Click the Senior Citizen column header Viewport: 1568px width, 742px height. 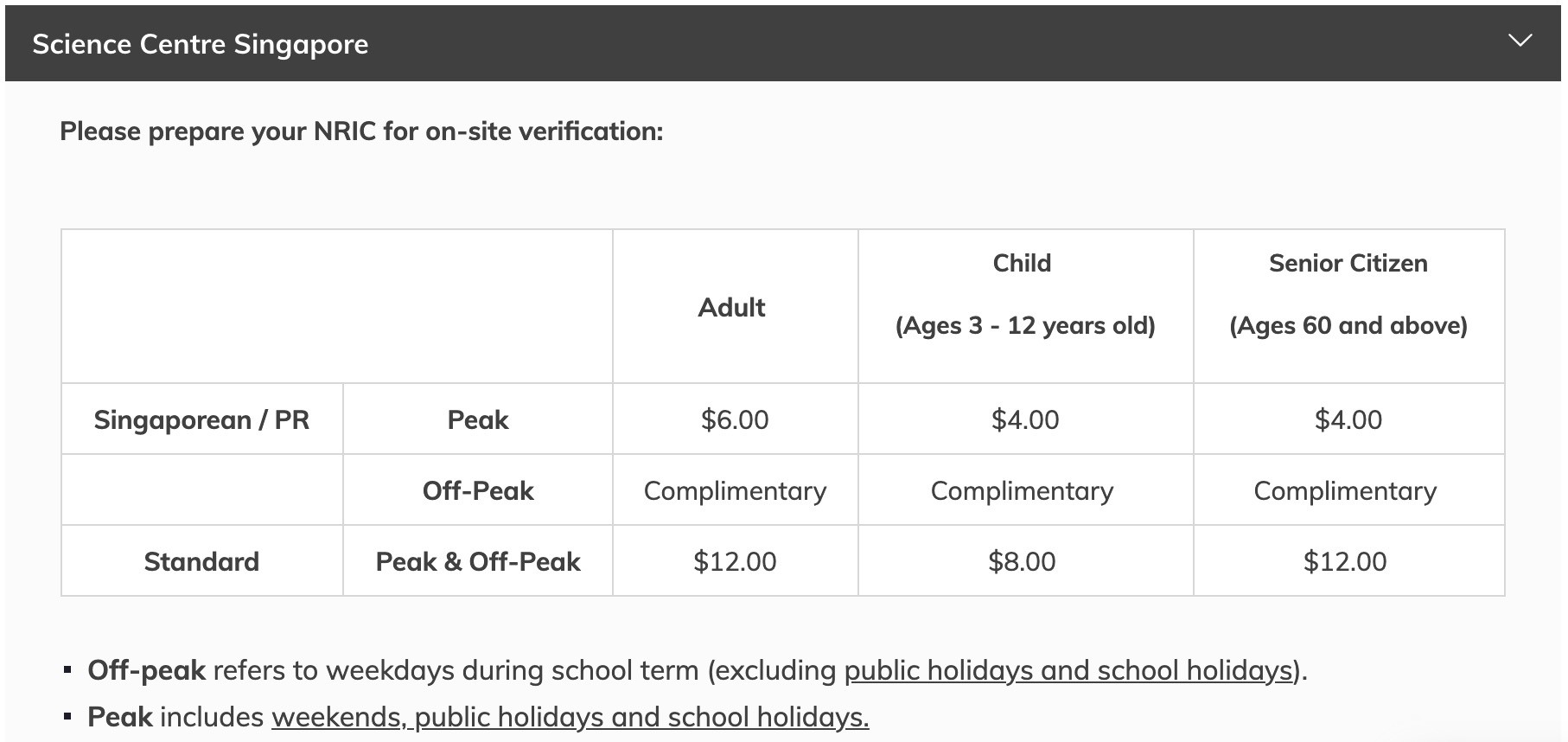1348,264
